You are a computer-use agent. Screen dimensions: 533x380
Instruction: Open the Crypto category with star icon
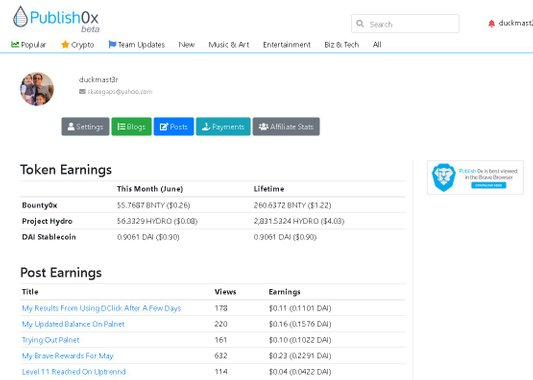point(78,45)
